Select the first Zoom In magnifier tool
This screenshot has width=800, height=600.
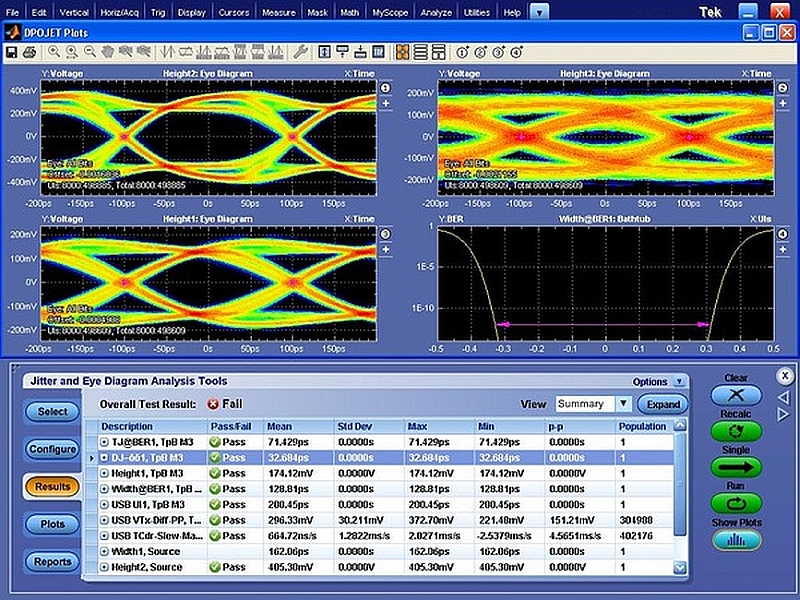pyautogui.click(x=54, y=52)
